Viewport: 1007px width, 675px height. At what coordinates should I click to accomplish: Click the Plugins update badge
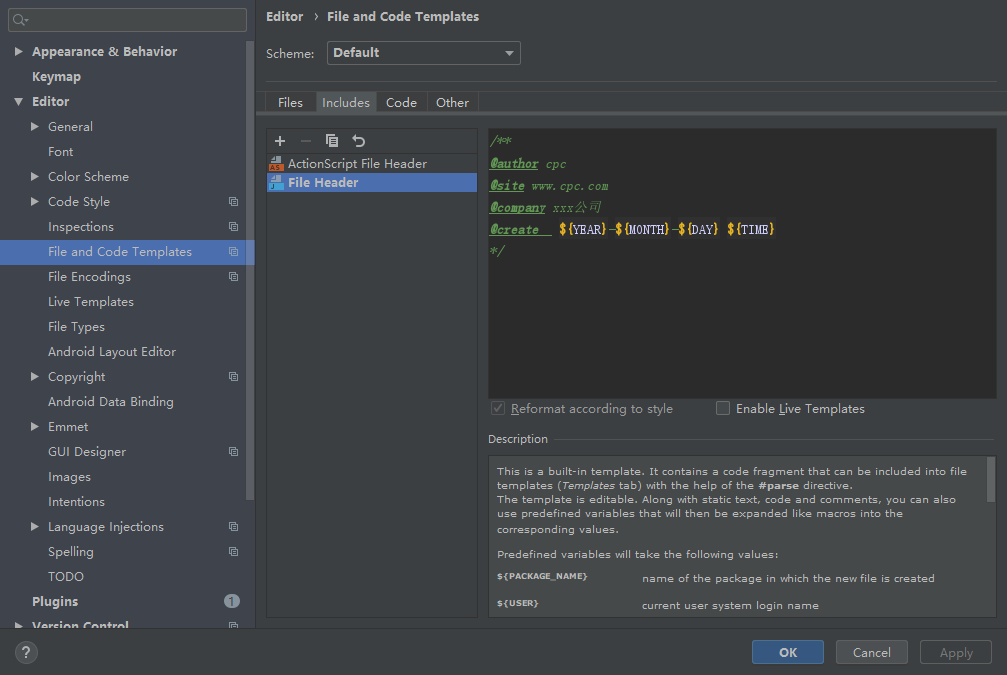(232, 601)
